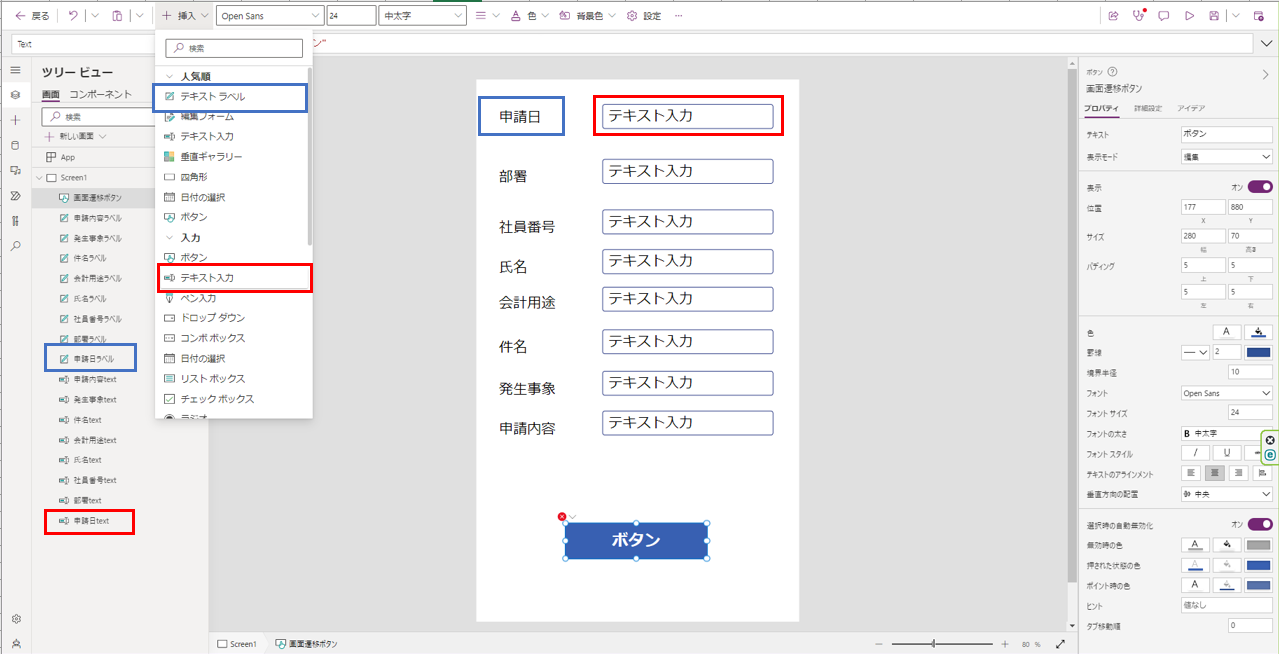Click the virtual agent icon at bottom-left

[15, 643]
